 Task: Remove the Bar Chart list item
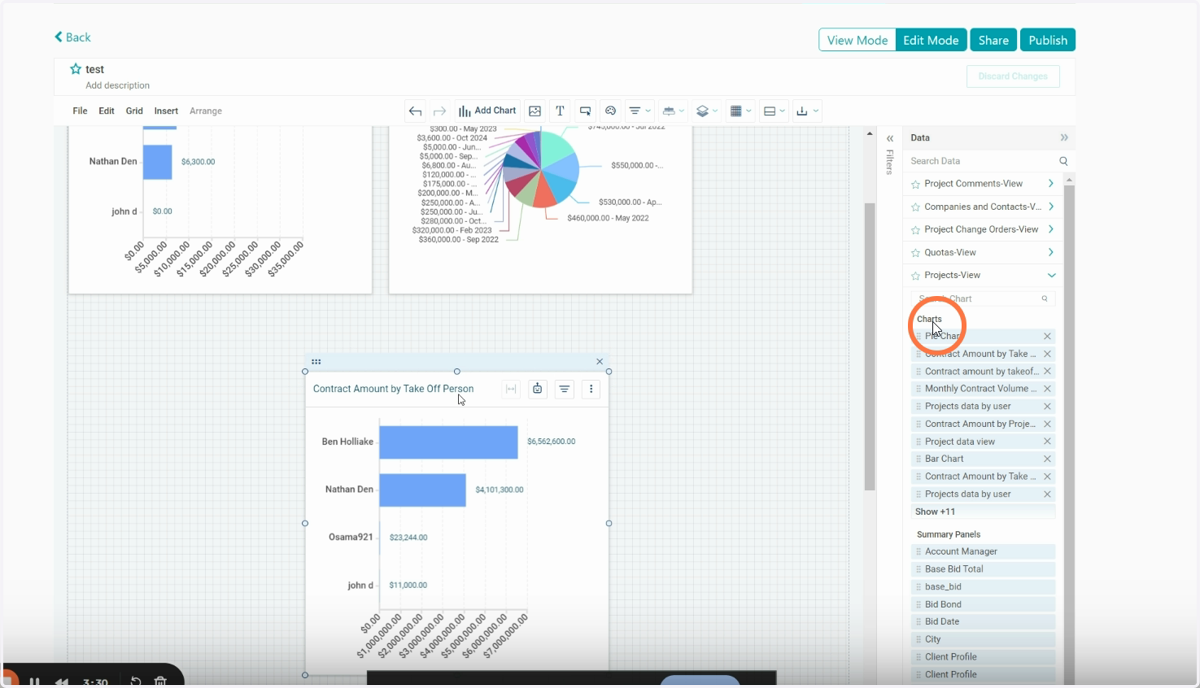tap(1047, 459)
